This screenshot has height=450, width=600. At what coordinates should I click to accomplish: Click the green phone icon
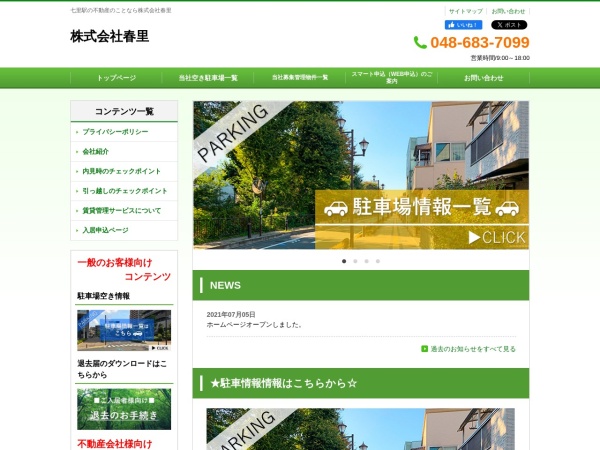420,42
